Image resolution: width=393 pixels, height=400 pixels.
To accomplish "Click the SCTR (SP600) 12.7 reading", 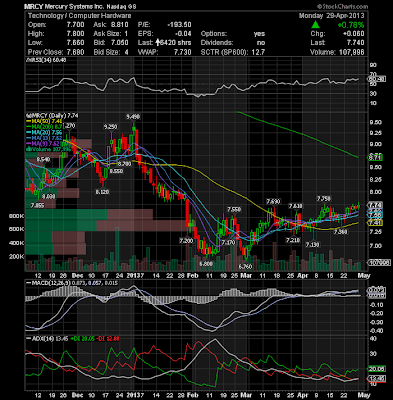I will [233, 52].
